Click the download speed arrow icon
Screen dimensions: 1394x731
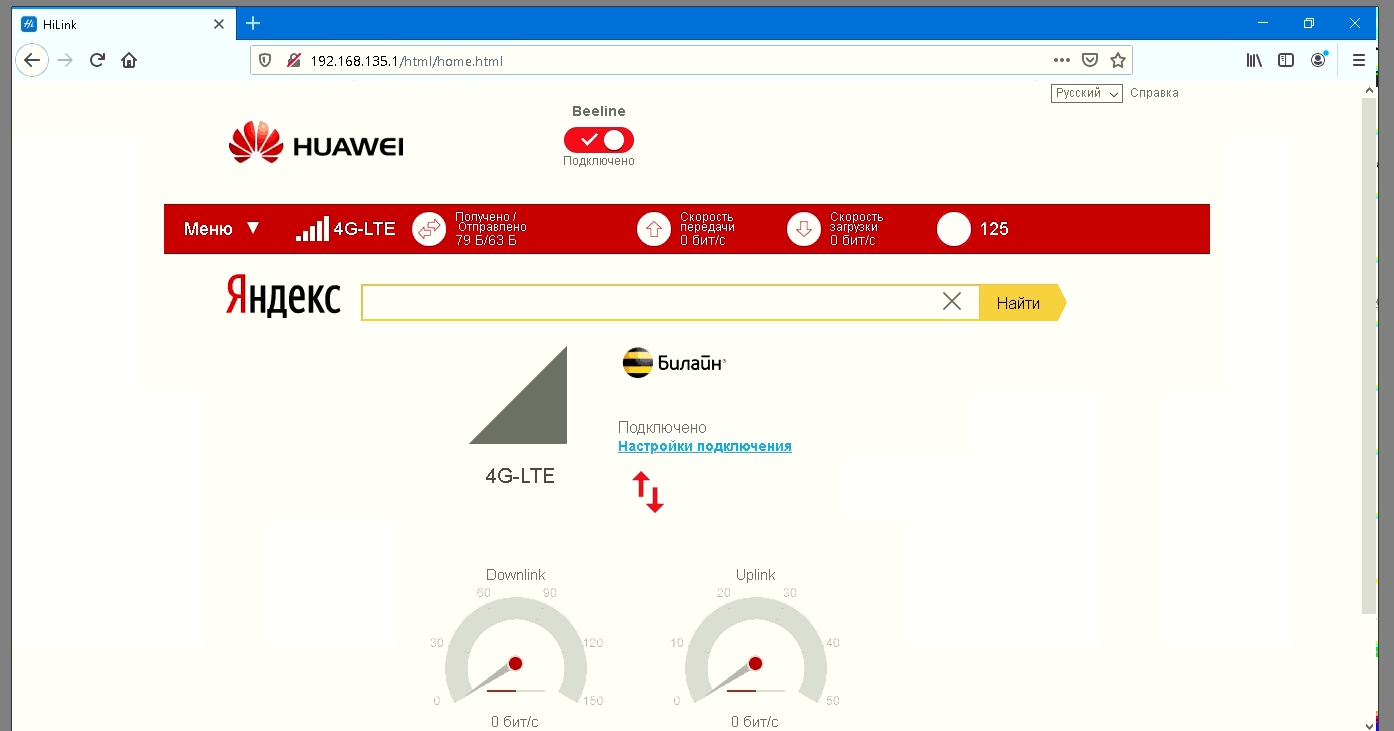(x=804, y=229)
